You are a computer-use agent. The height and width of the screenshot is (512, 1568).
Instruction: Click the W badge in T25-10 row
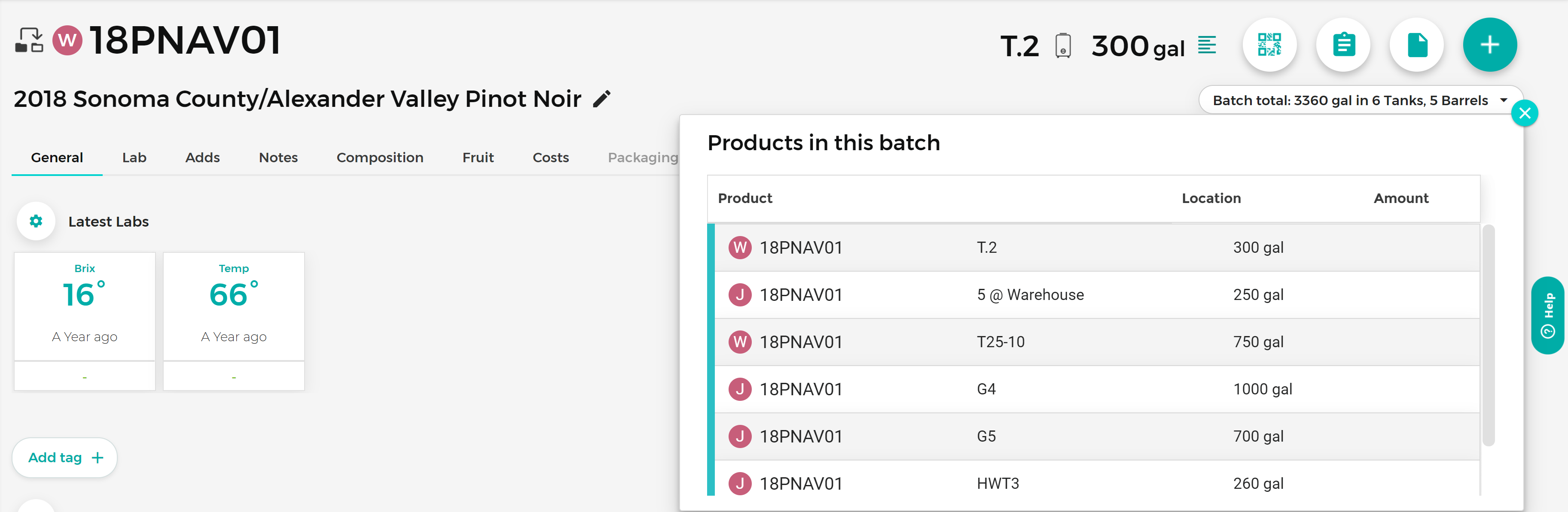pyautogui.click(x=740, y=342)
